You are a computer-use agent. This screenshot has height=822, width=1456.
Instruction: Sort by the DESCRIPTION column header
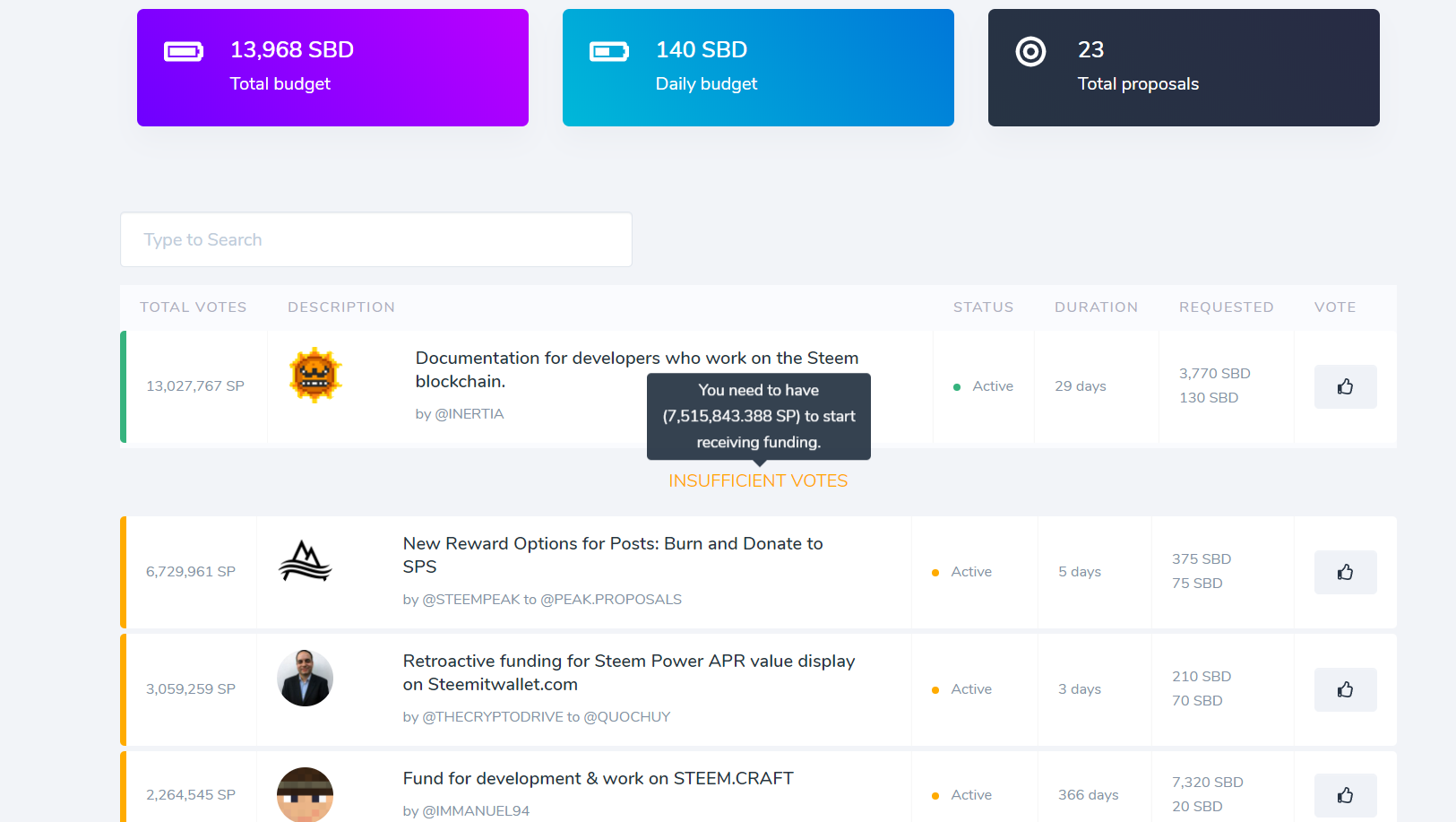tap(341, 307)
